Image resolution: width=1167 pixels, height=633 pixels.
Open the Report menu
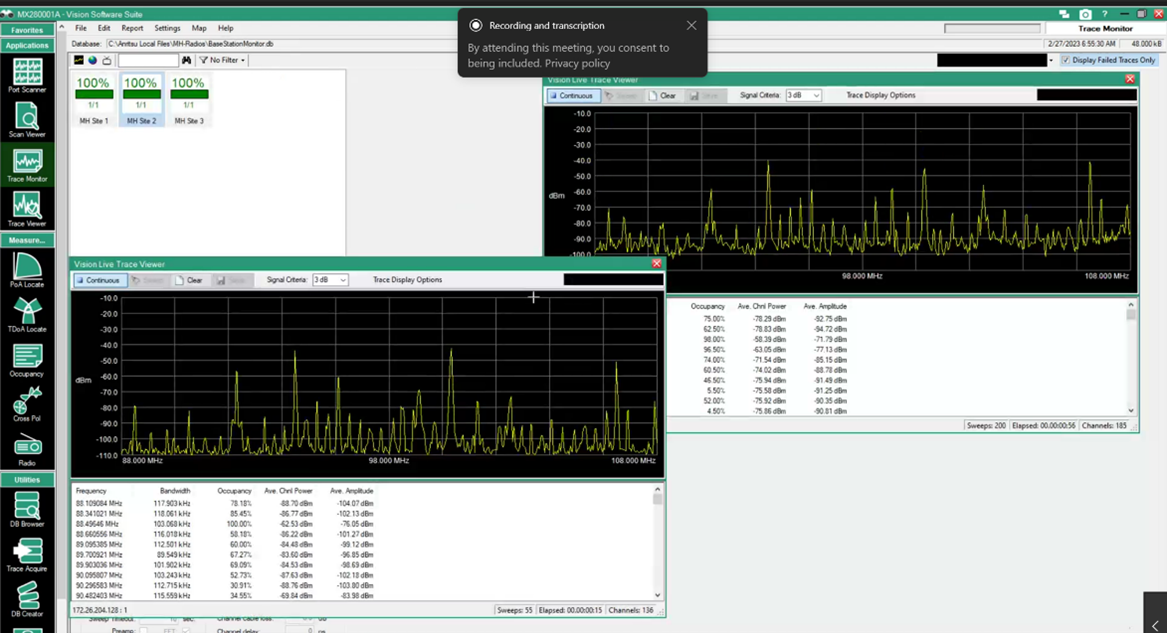click(132, 28)
